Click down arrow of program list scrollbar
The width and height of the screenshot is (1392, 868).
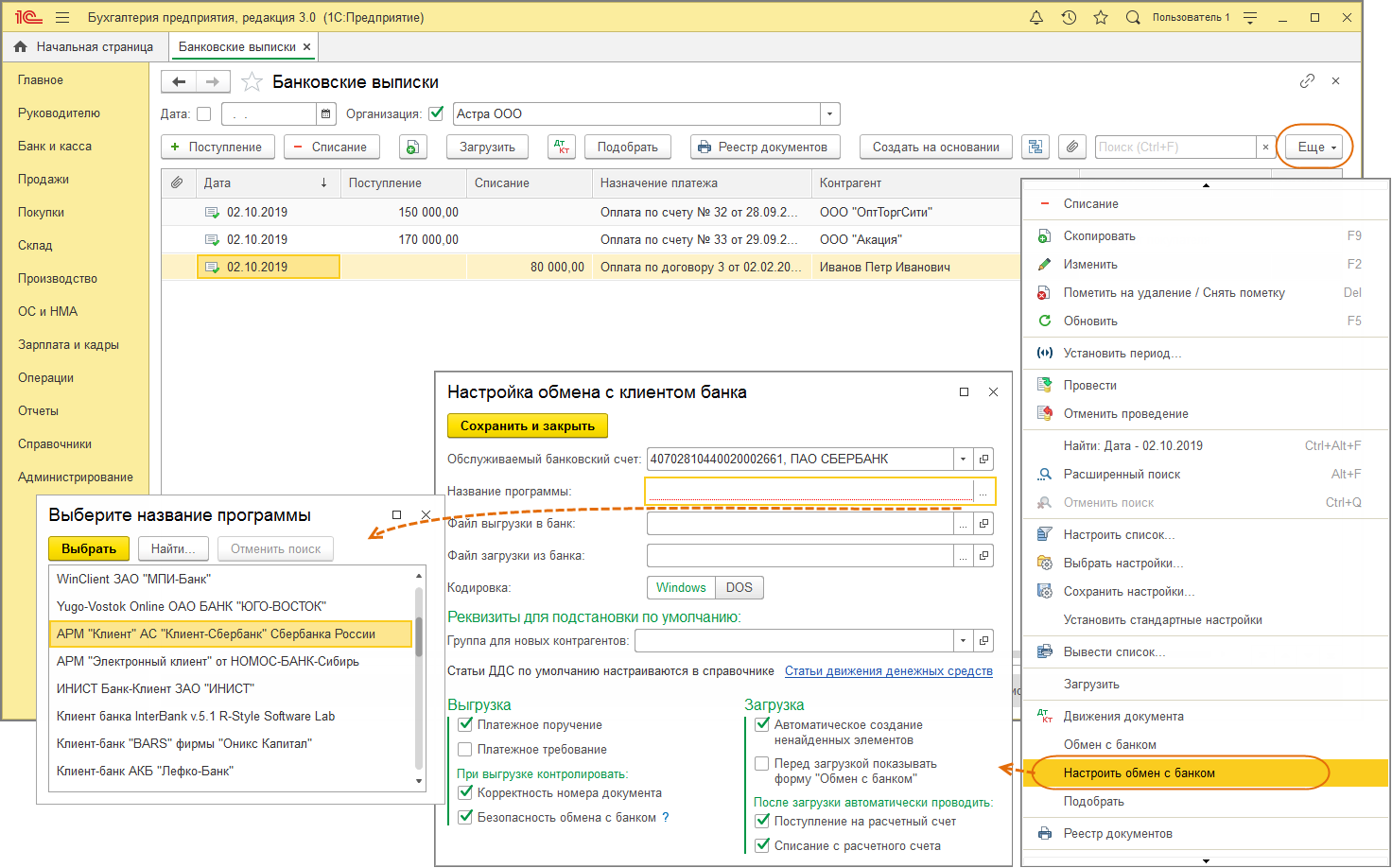pyautogui.click(x=419, y=781)
